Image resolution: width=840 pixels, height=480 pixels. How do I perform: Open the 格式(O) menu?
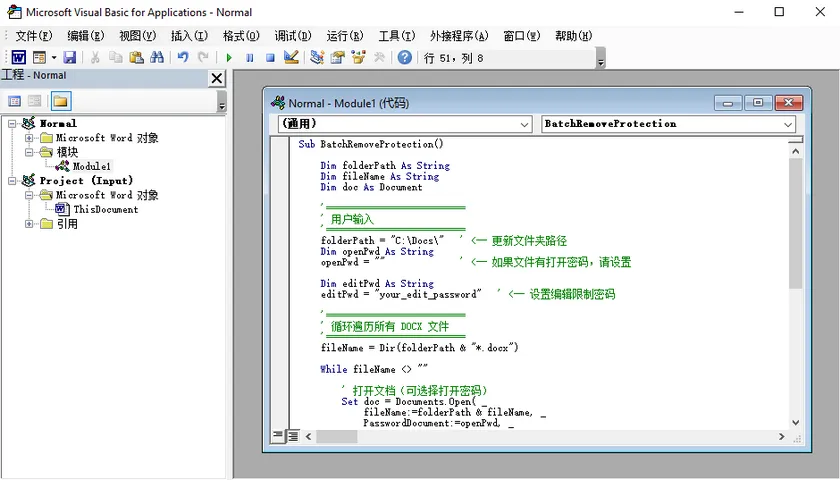pyautogui.click(x=241, y=36)
